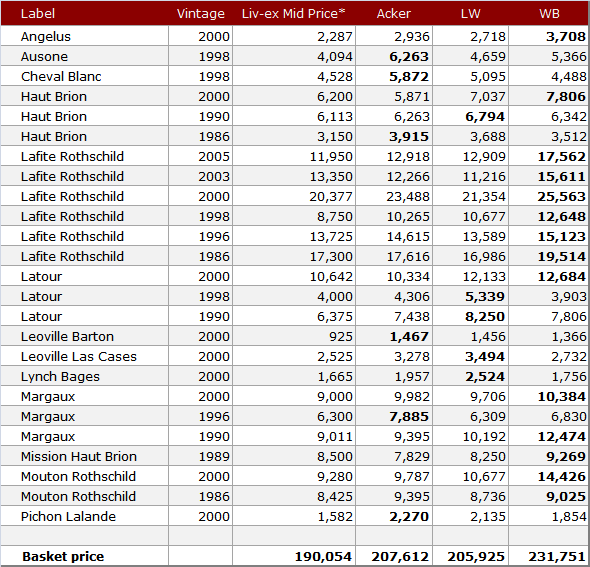Click the LW column header

point(470,14)
